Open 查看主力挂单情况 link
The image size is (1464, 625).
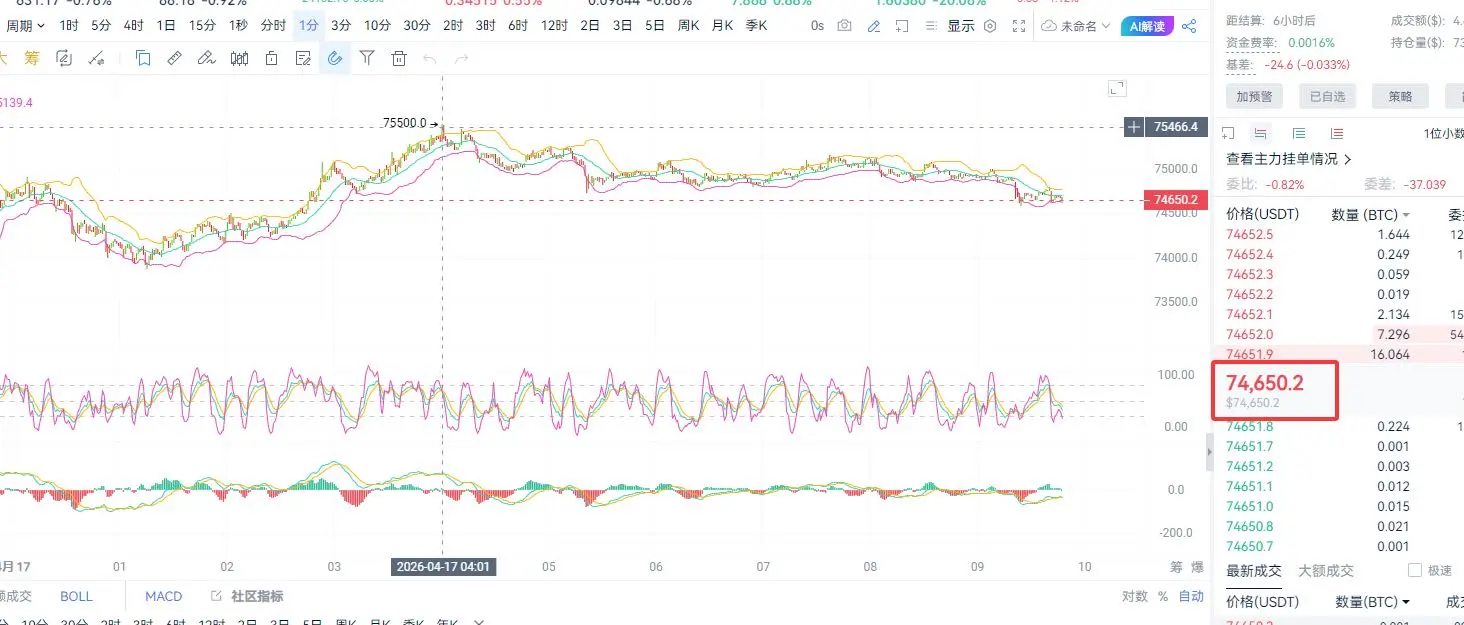click(x=1289, y=159)
